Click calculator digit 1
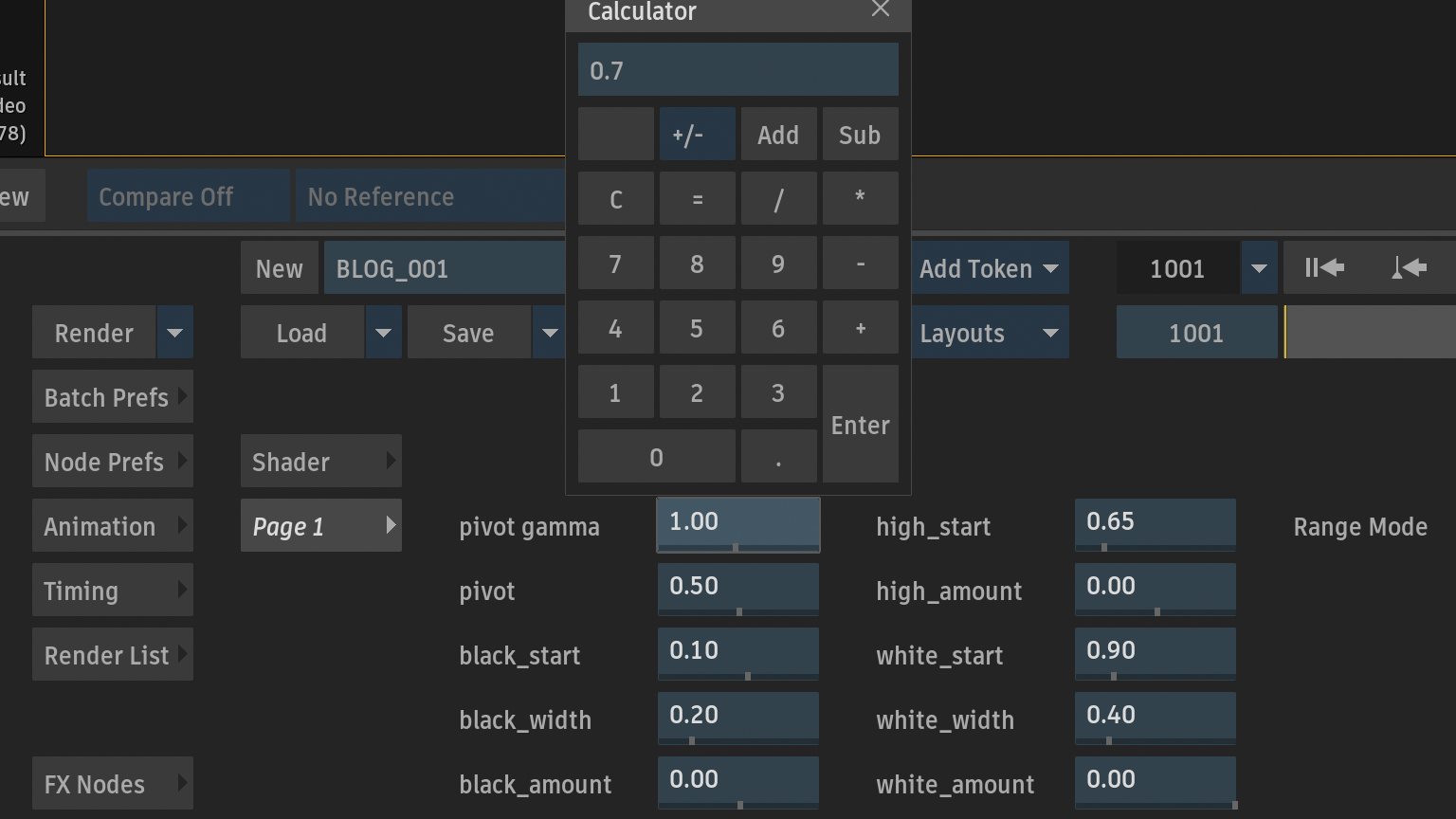The width and height of the screenshot is (1456, 819). [x=616, y=391]
